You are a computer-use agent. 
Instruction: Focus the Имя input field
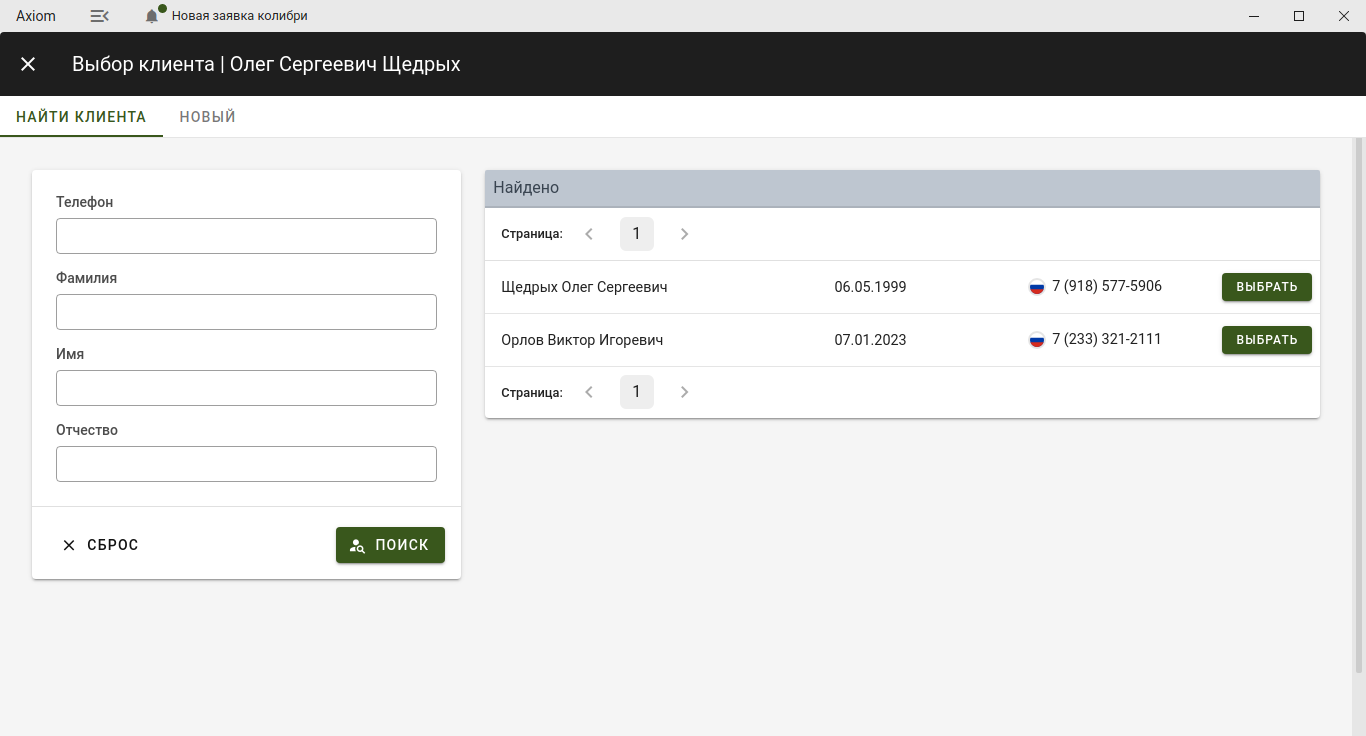click(246, 388)
